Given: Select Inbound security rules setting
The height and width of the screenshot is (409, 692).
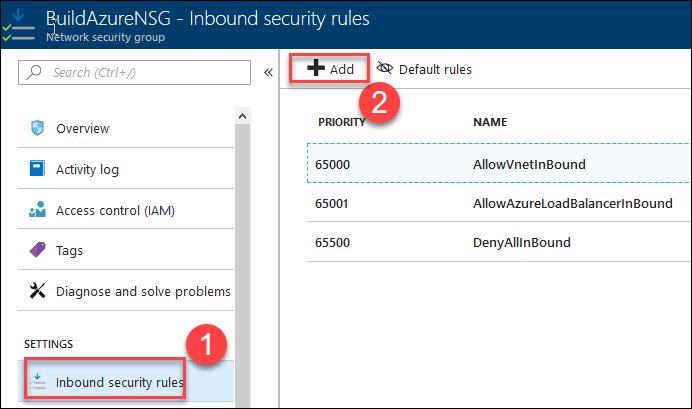Looking at the screenshot, I should pyautogui.click(x=126, y=382).
